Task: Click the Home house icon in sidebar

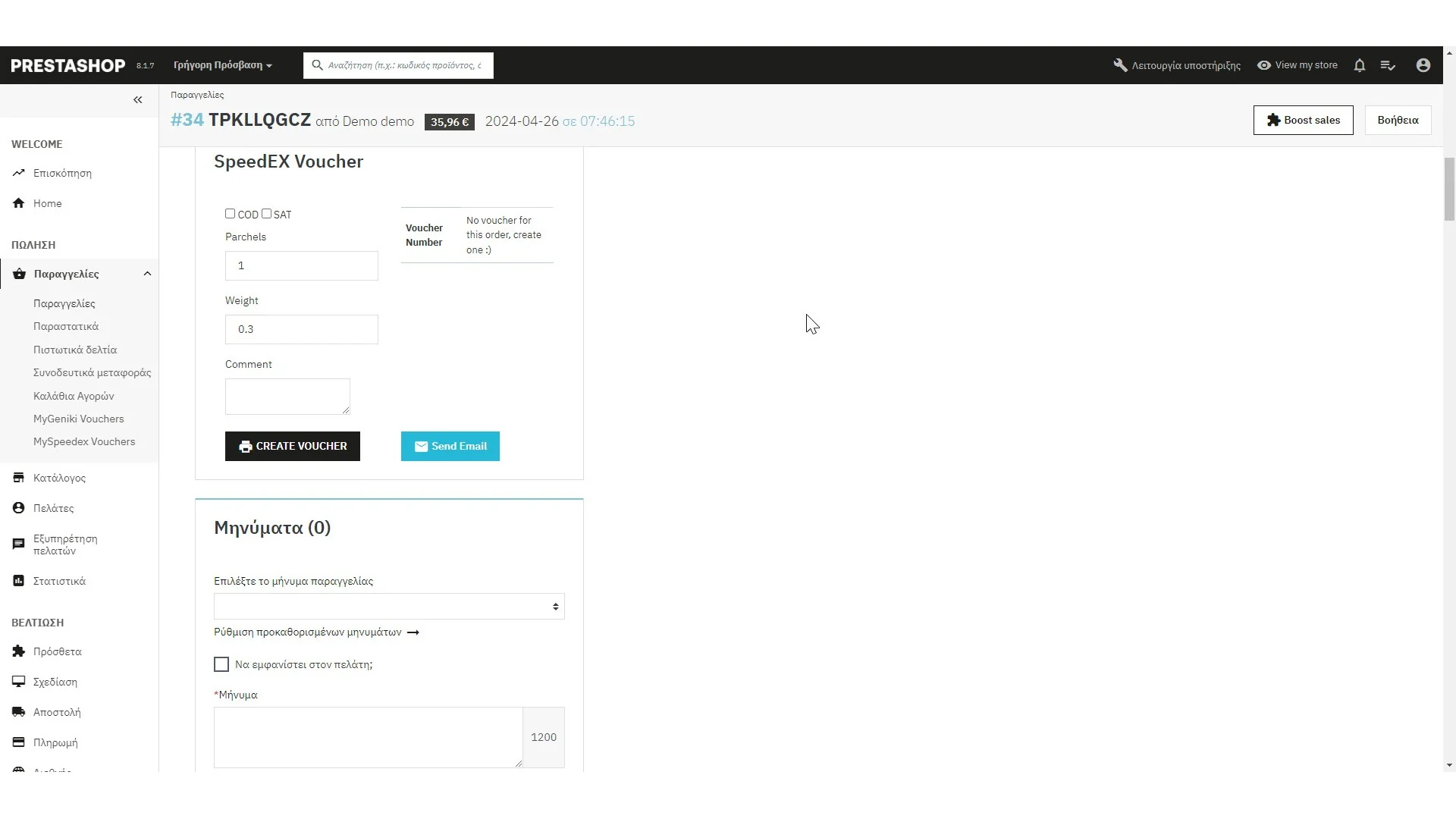Action: 19,203
